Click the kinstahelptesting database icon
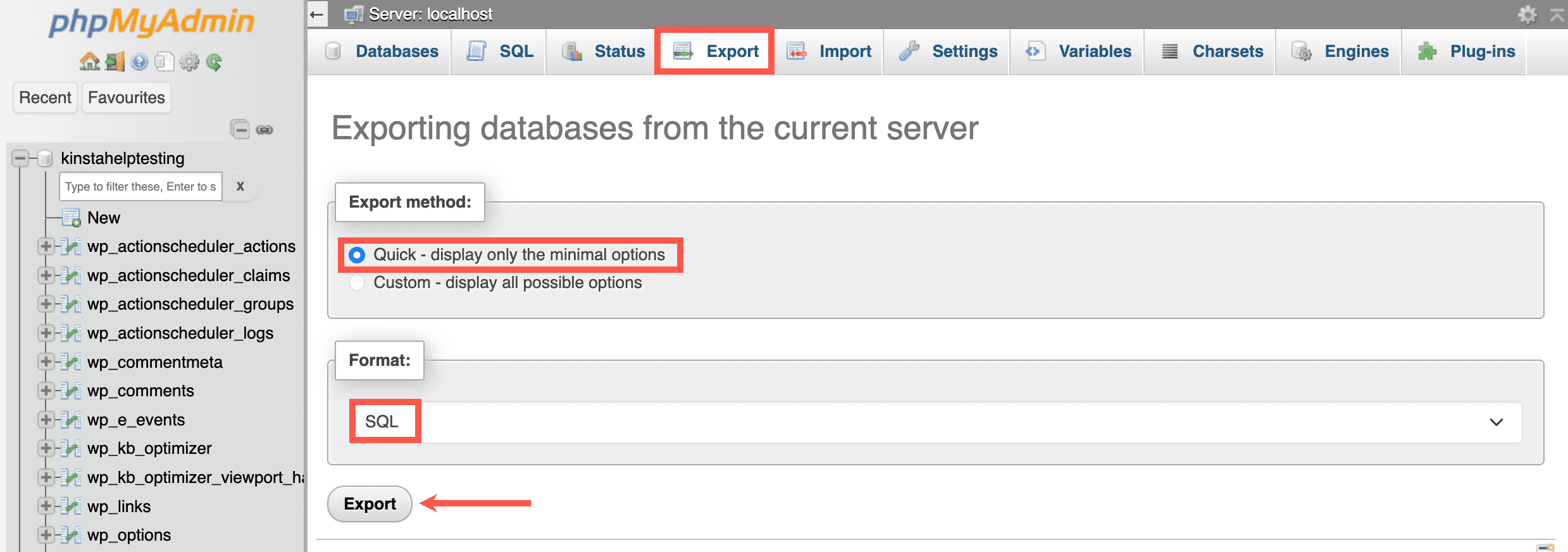Image resolution: width=1568 pixels, height=552 pixels. tap(45, 158)
